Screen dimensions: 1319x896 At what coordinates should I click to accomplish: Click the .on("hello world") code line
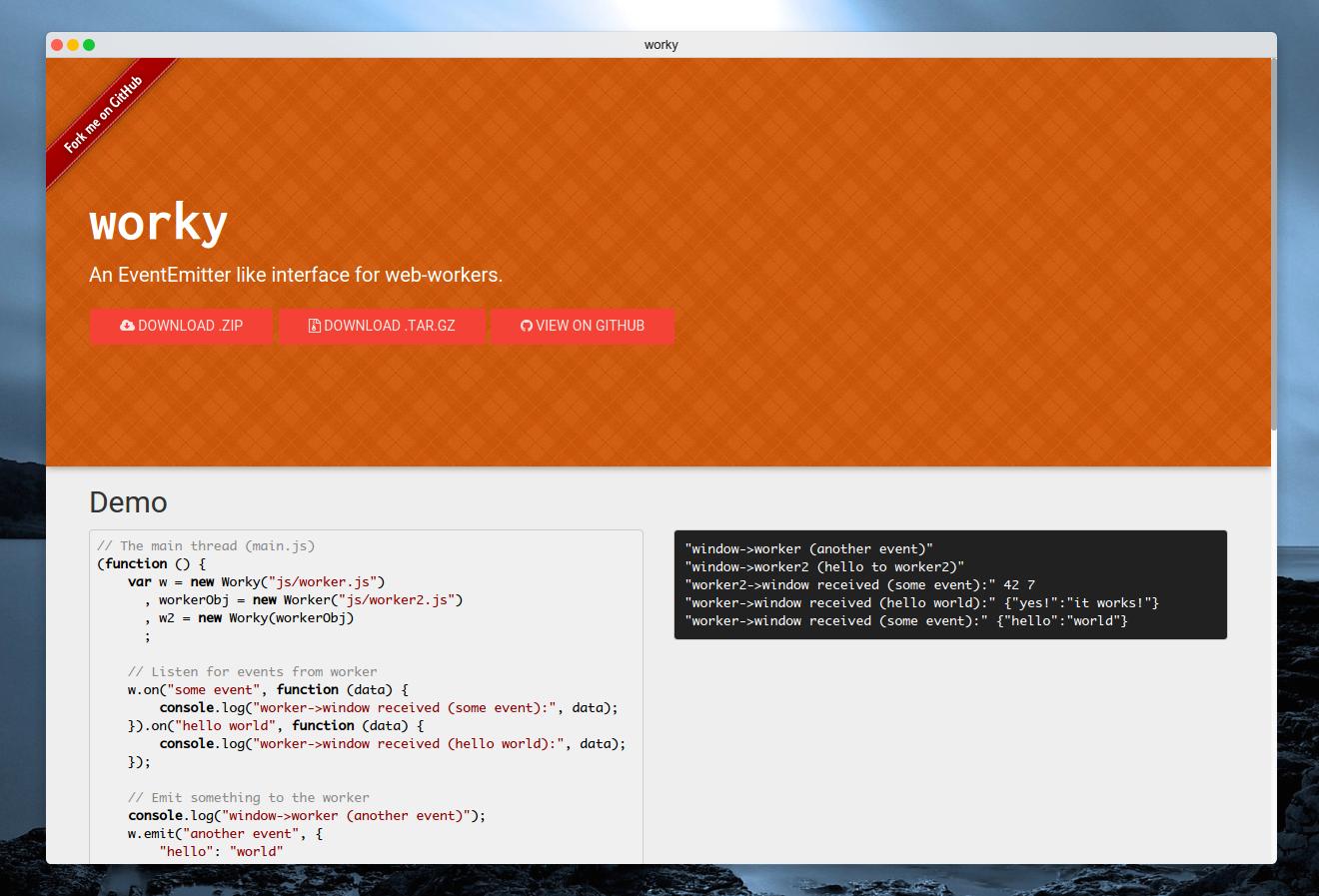(276, 725)
